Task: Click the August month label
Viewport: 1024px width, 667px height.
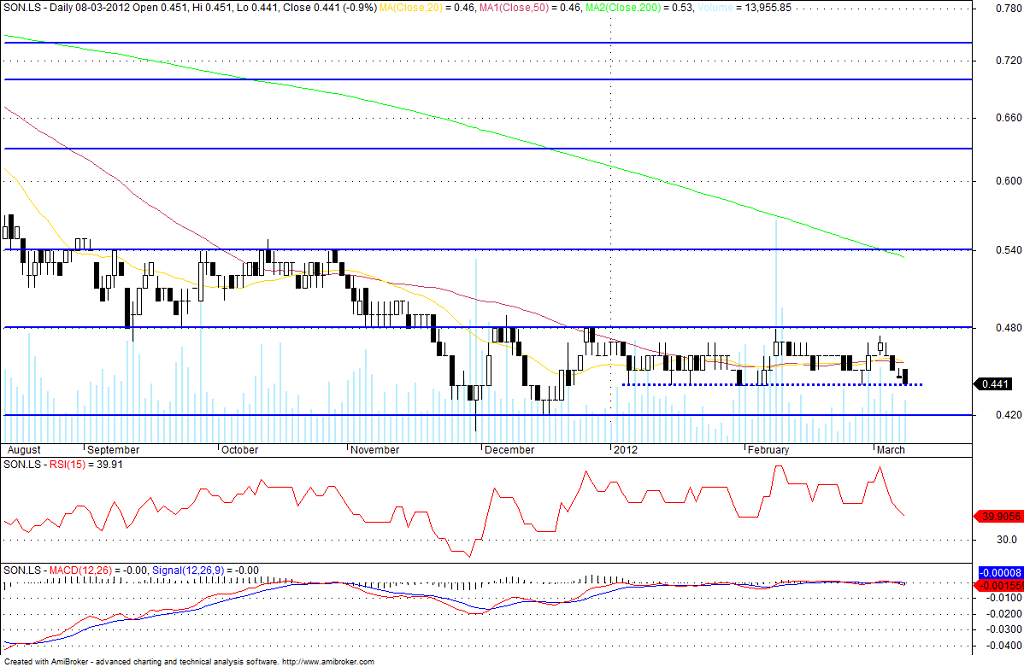Action: click(24, 450)
